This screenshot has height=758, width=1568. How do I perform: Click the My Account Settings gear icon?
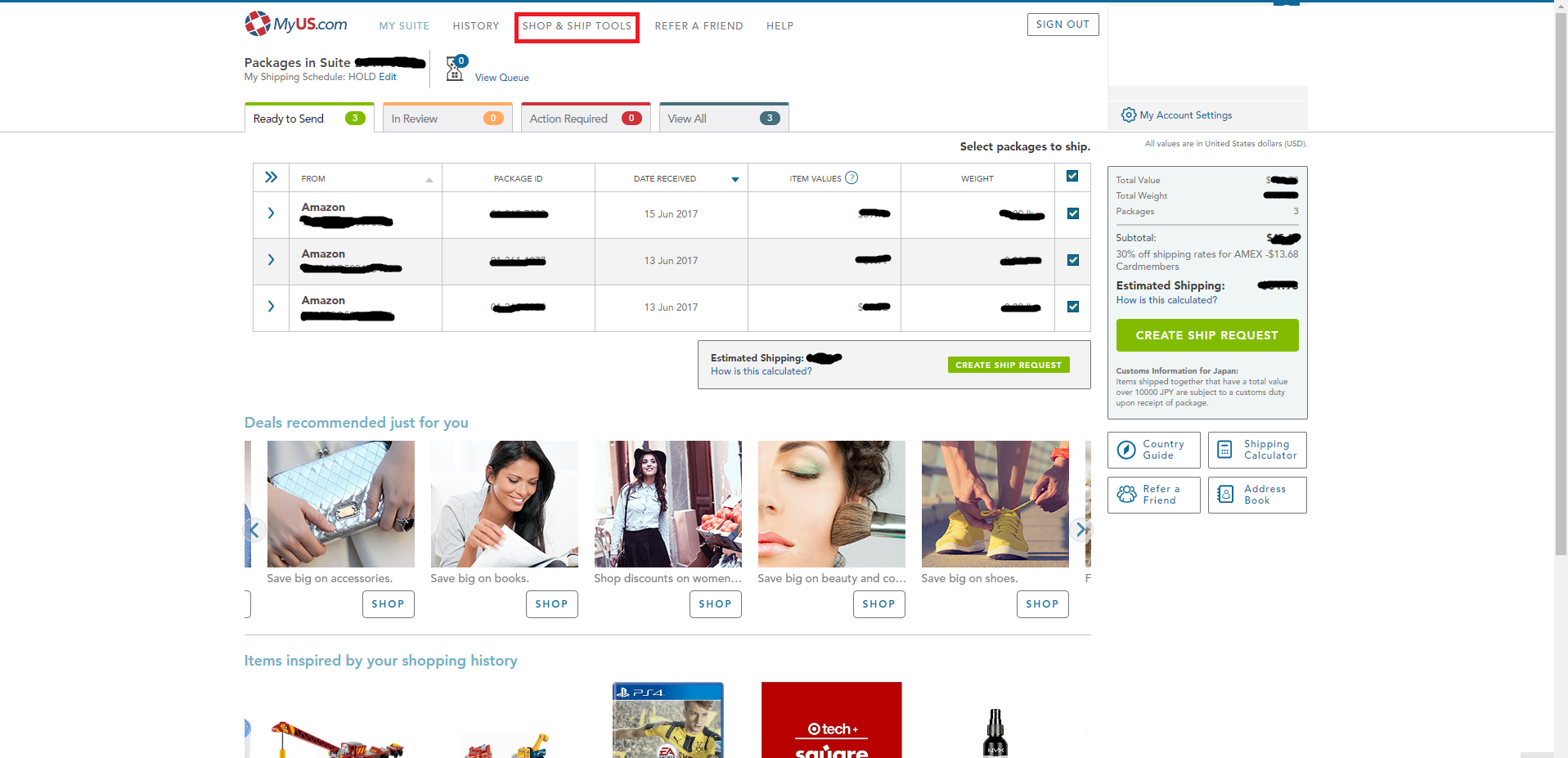pyautogui.click(x=1128, y=115)
